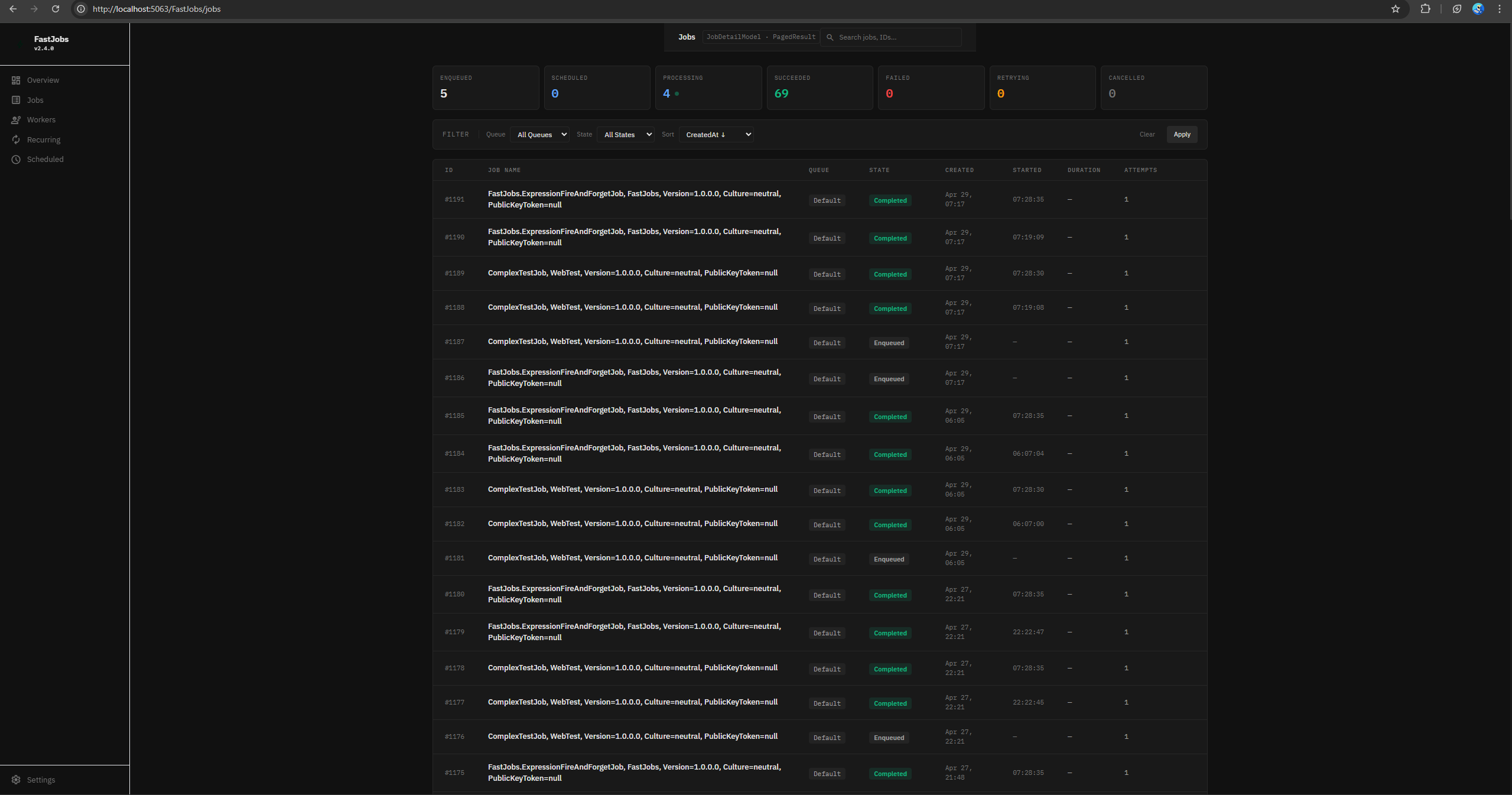
Task: Click the Duration column header
Action: pyautogui.click(x=1084, y=170)
